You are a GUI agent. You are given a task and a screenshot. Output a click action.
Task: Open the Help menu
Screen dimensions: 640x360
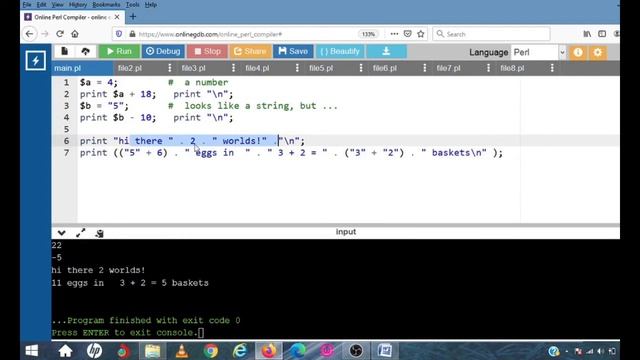tap(151, 5)
